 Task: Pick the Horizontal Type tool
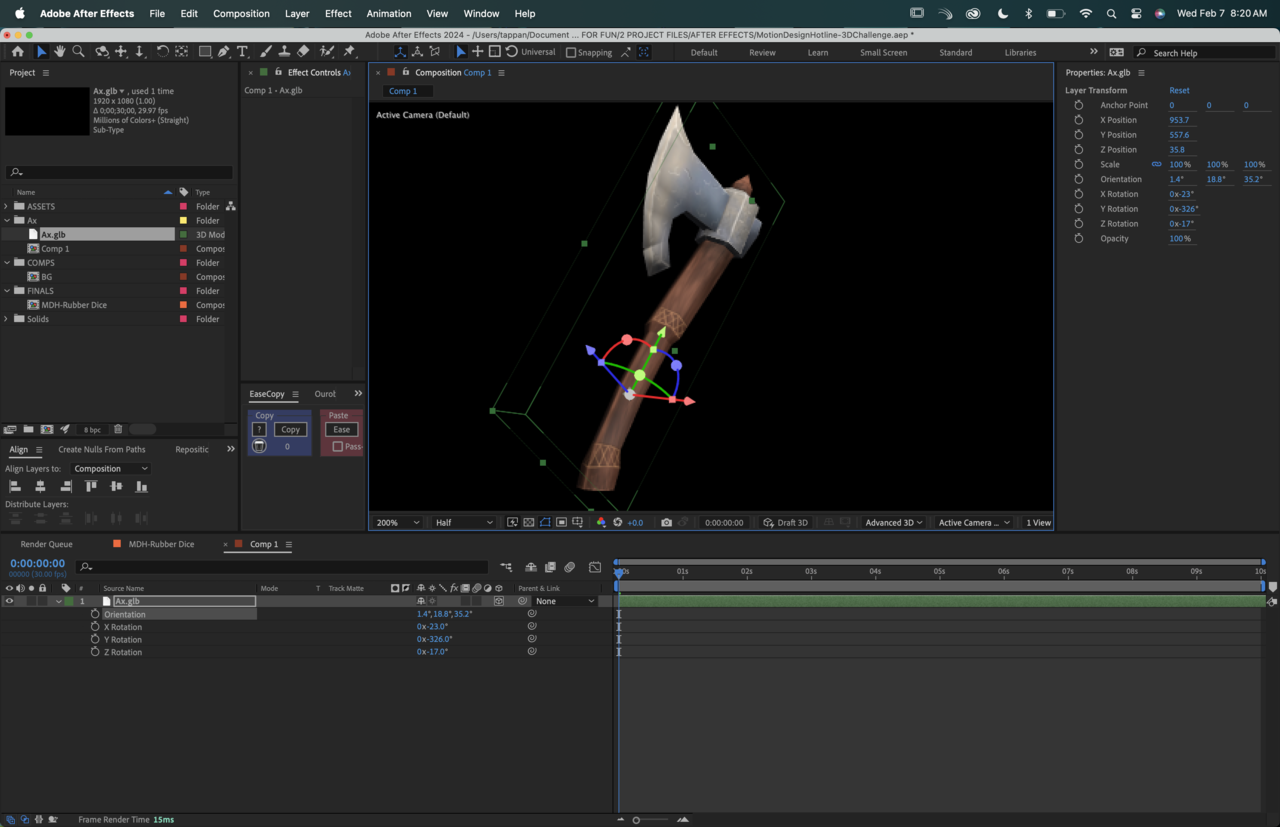pyautogui.click(x=242, y=52)
